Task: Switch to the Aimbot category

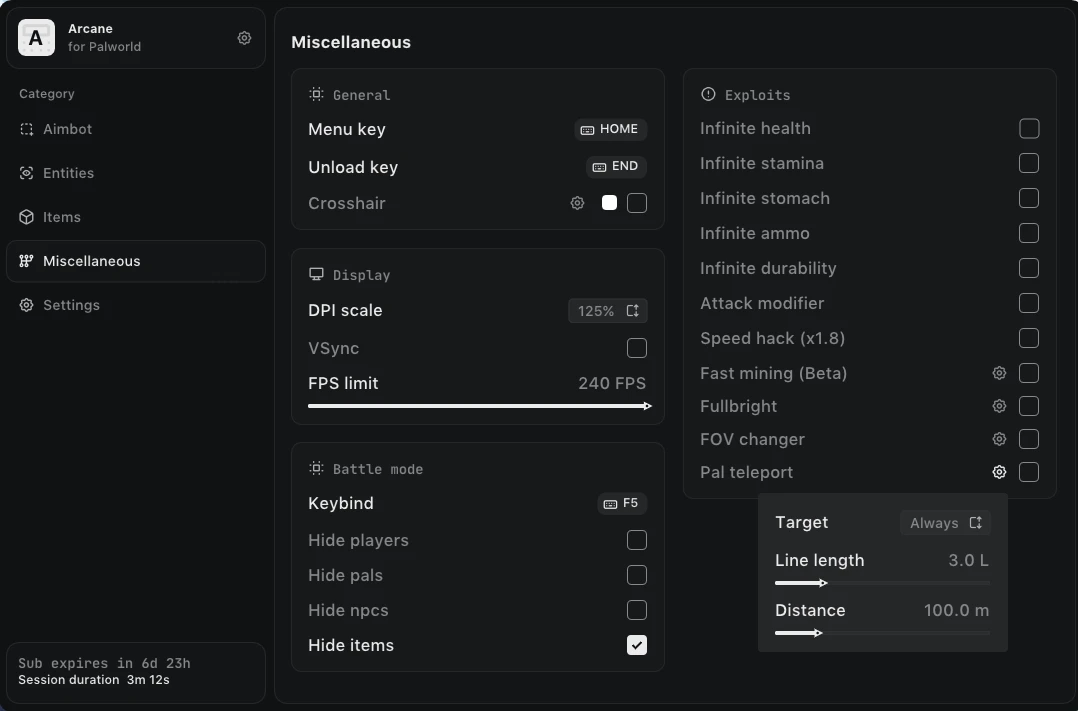Action: click(135, 129)
